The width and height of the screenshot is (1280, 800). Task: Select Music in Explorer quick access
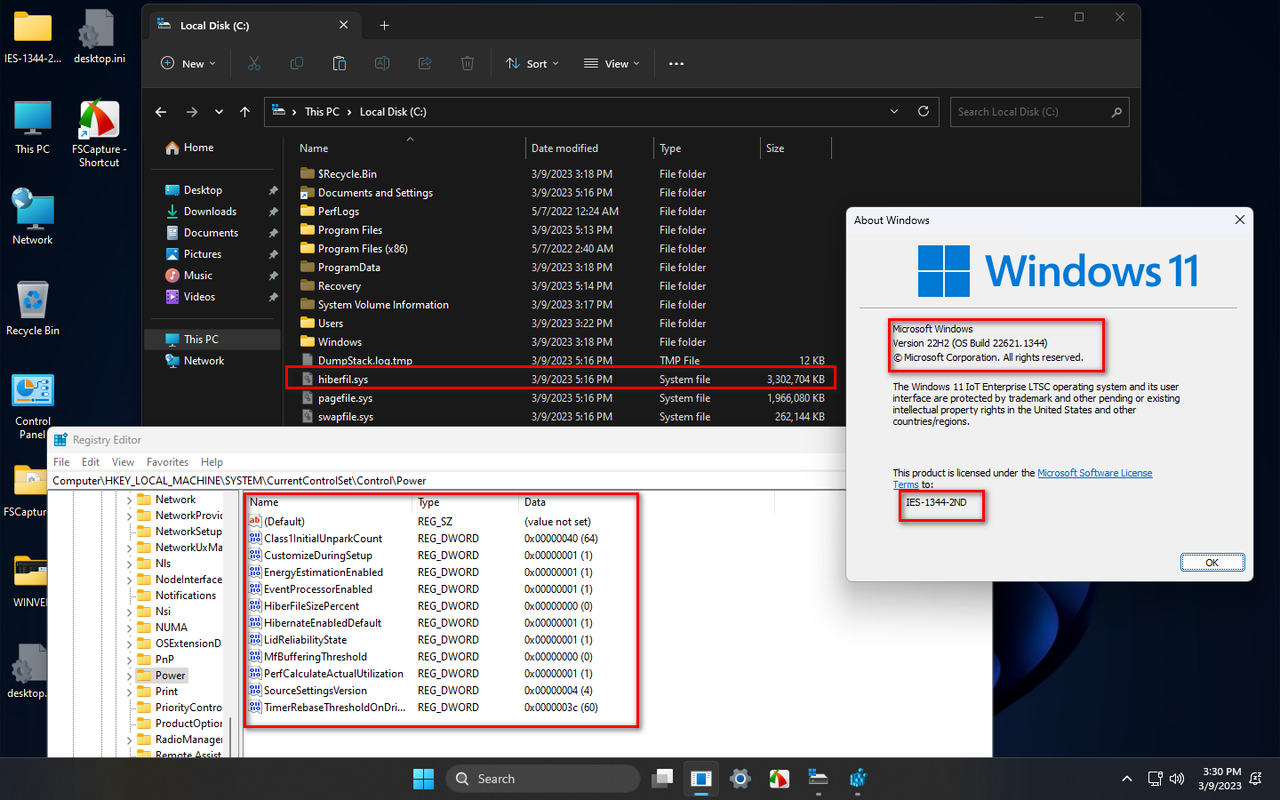point(198,275)
